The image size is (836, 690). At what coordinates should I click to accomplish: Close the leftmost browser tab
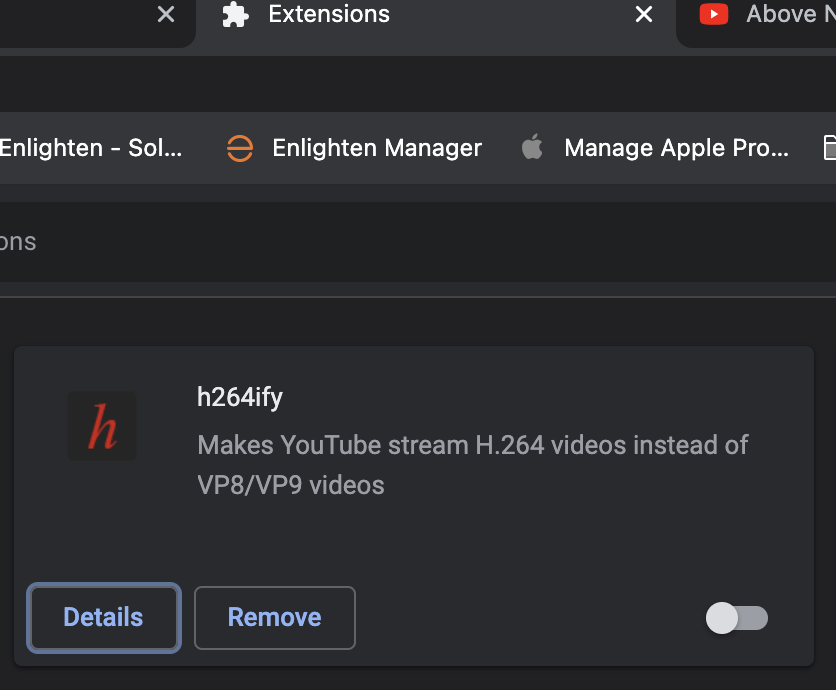166,14
